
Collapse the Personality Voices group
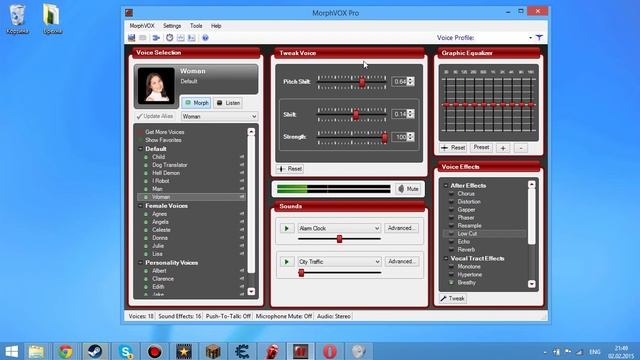(140, 262)
